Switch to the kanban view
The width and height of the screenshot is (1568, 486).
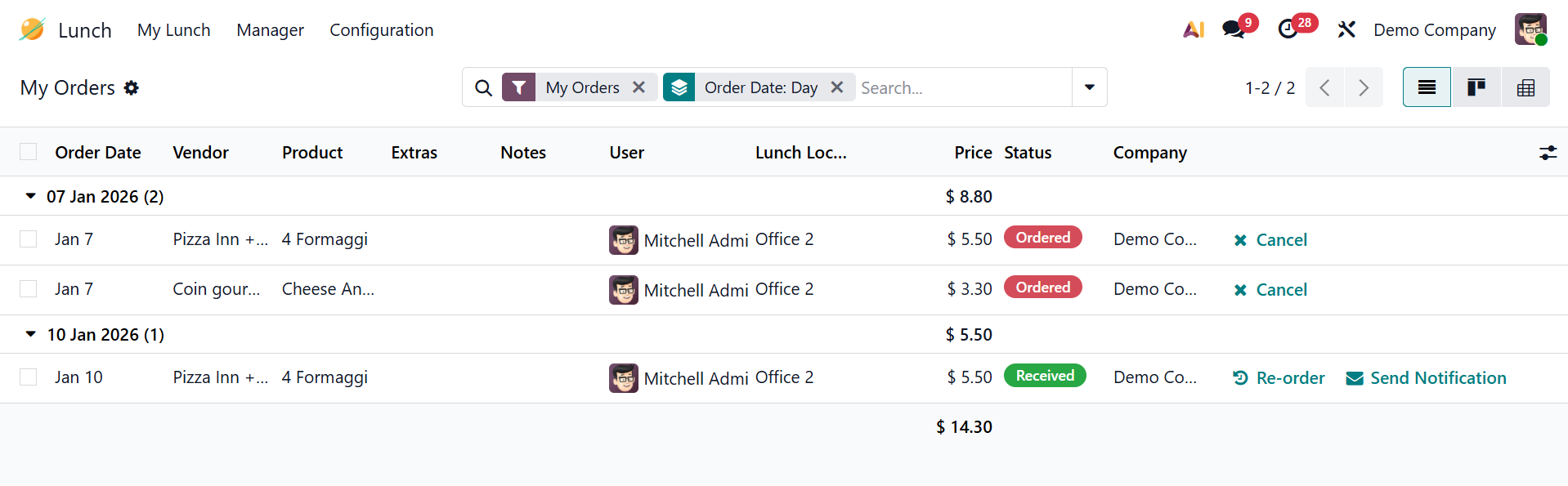pyautogui.click(x=1476, y=87)
